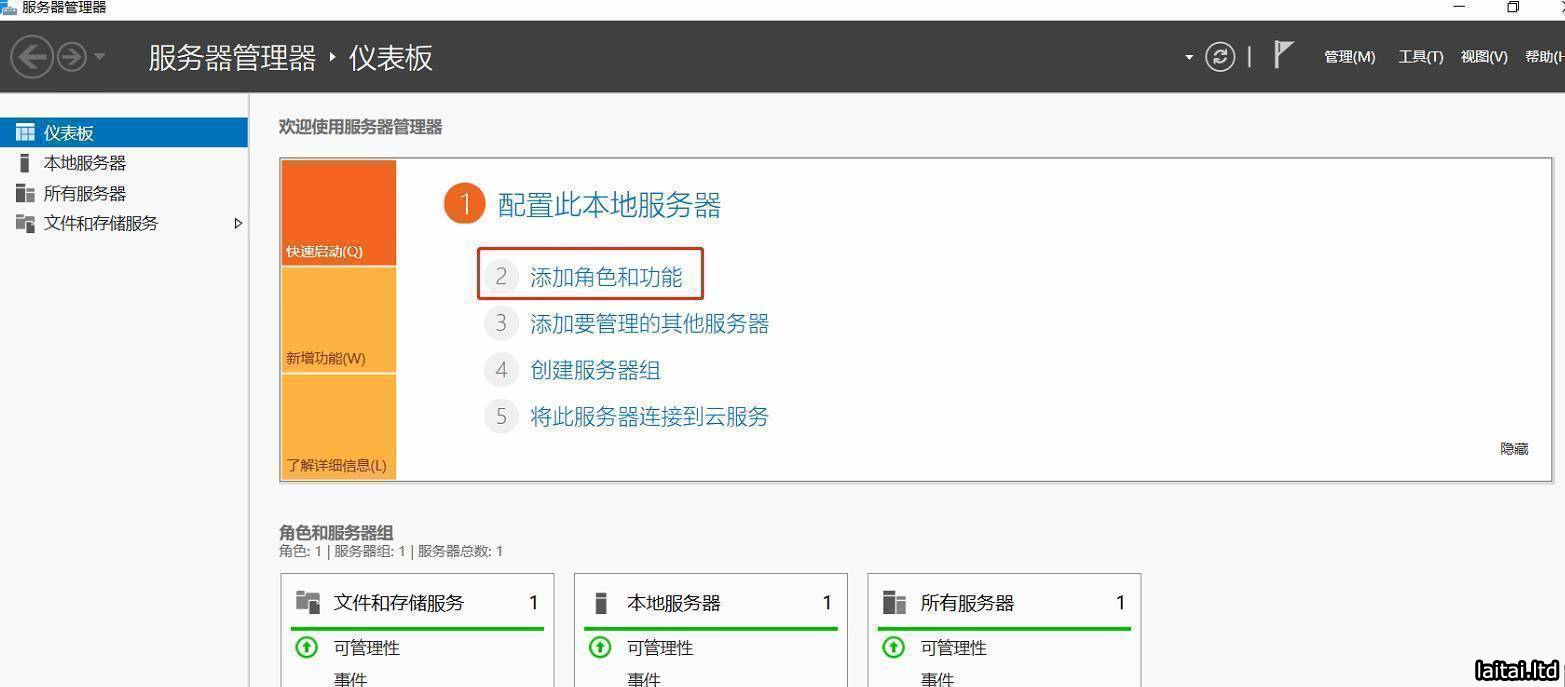Click the back navigation arrow icon

pos(32,56)
